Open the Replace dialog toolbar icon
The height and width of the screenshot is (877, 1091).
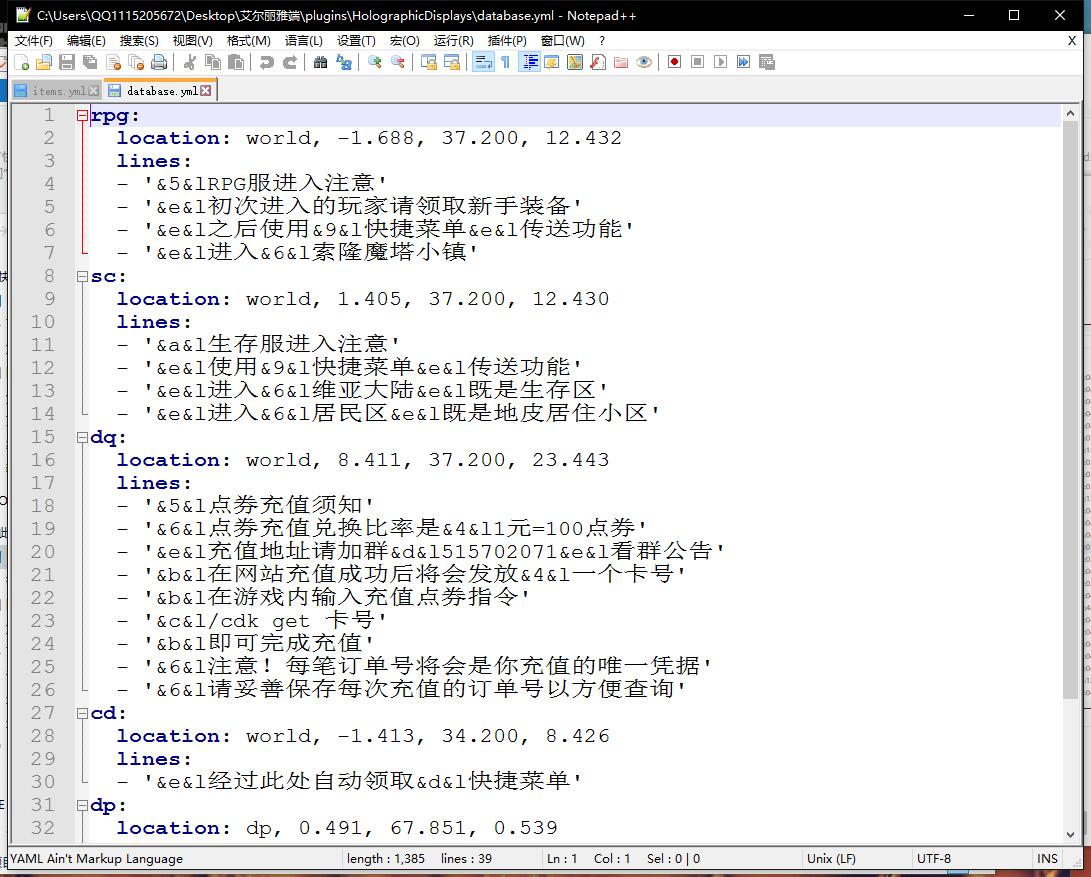[x=344, y=63]
